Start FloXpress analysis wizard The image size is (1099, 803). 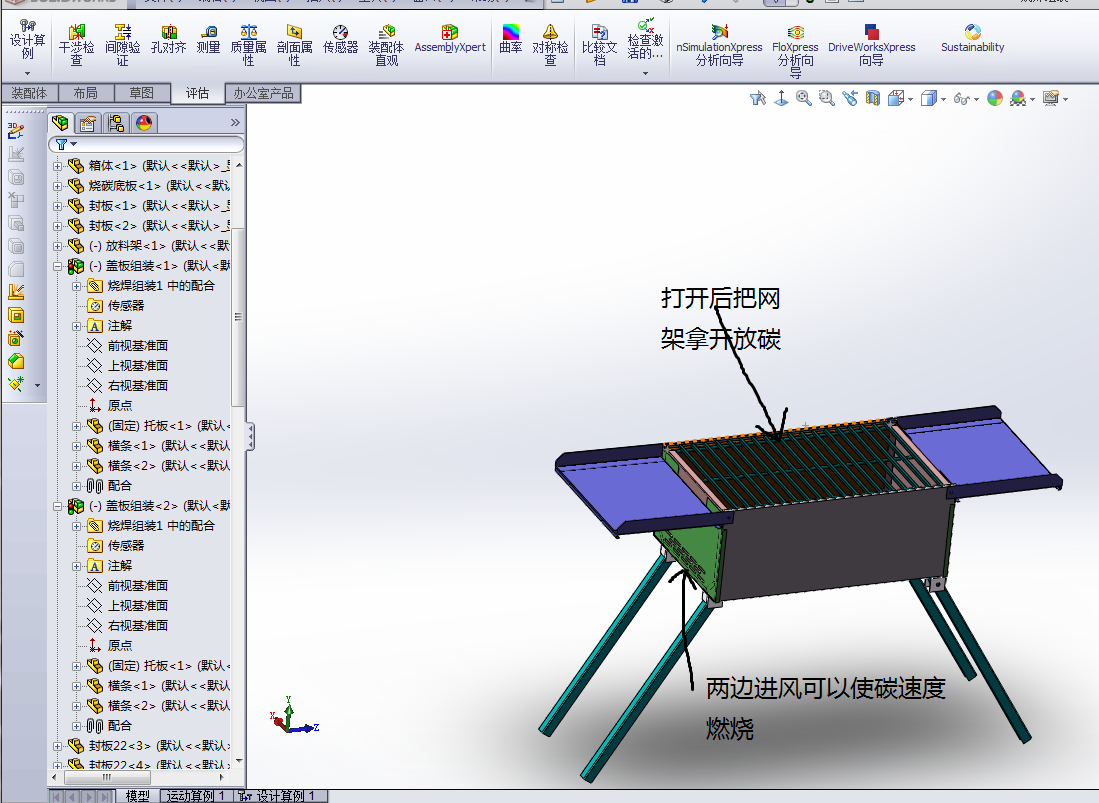796,49
